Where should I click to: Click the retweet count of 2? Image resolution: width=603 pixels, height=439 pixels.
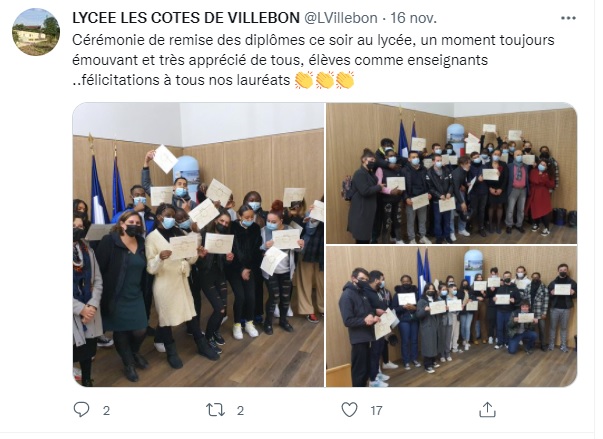click(240, 411)
